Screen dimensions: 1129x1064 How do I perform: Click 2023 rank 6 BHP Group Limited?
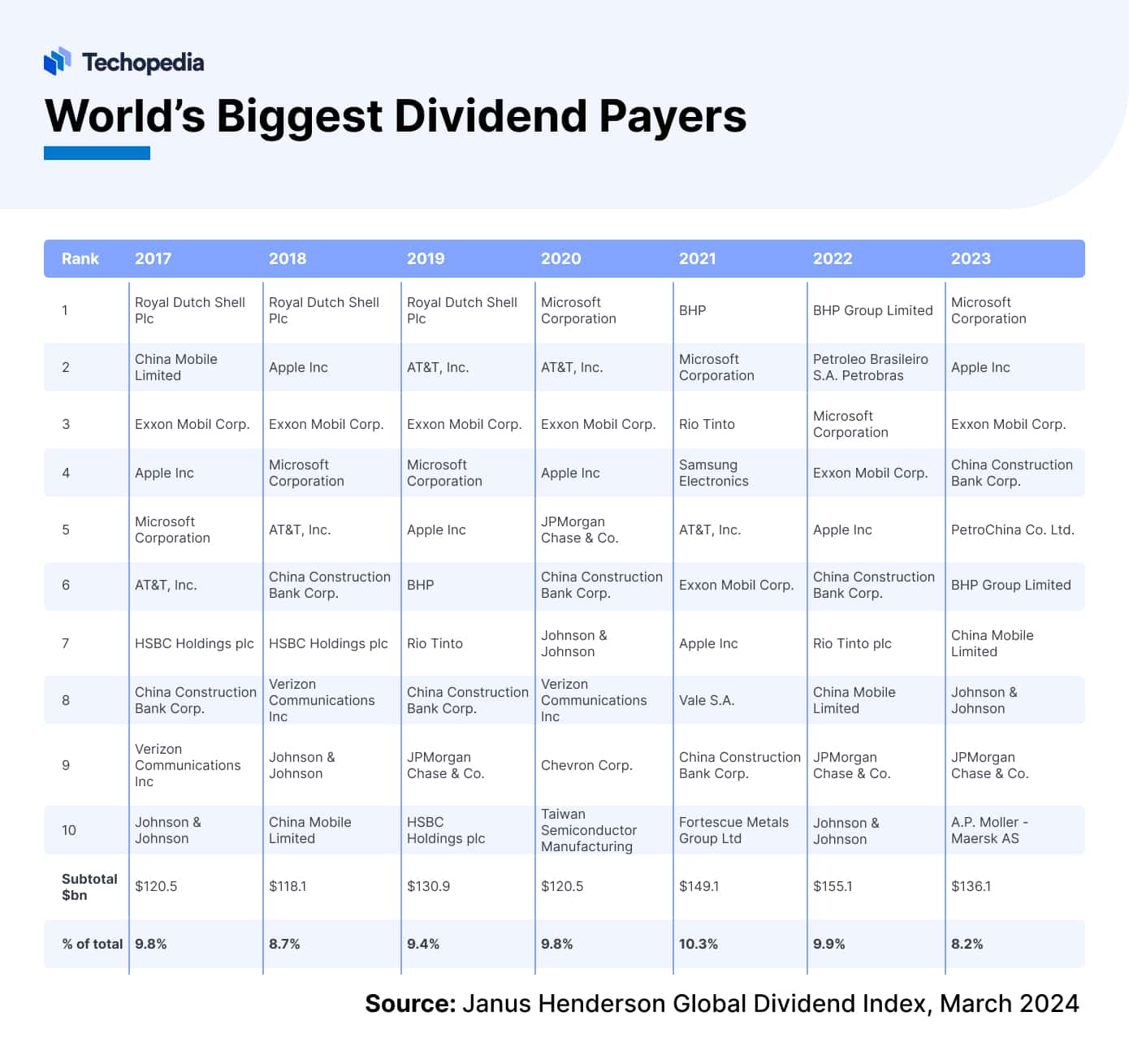point(1011,585)
